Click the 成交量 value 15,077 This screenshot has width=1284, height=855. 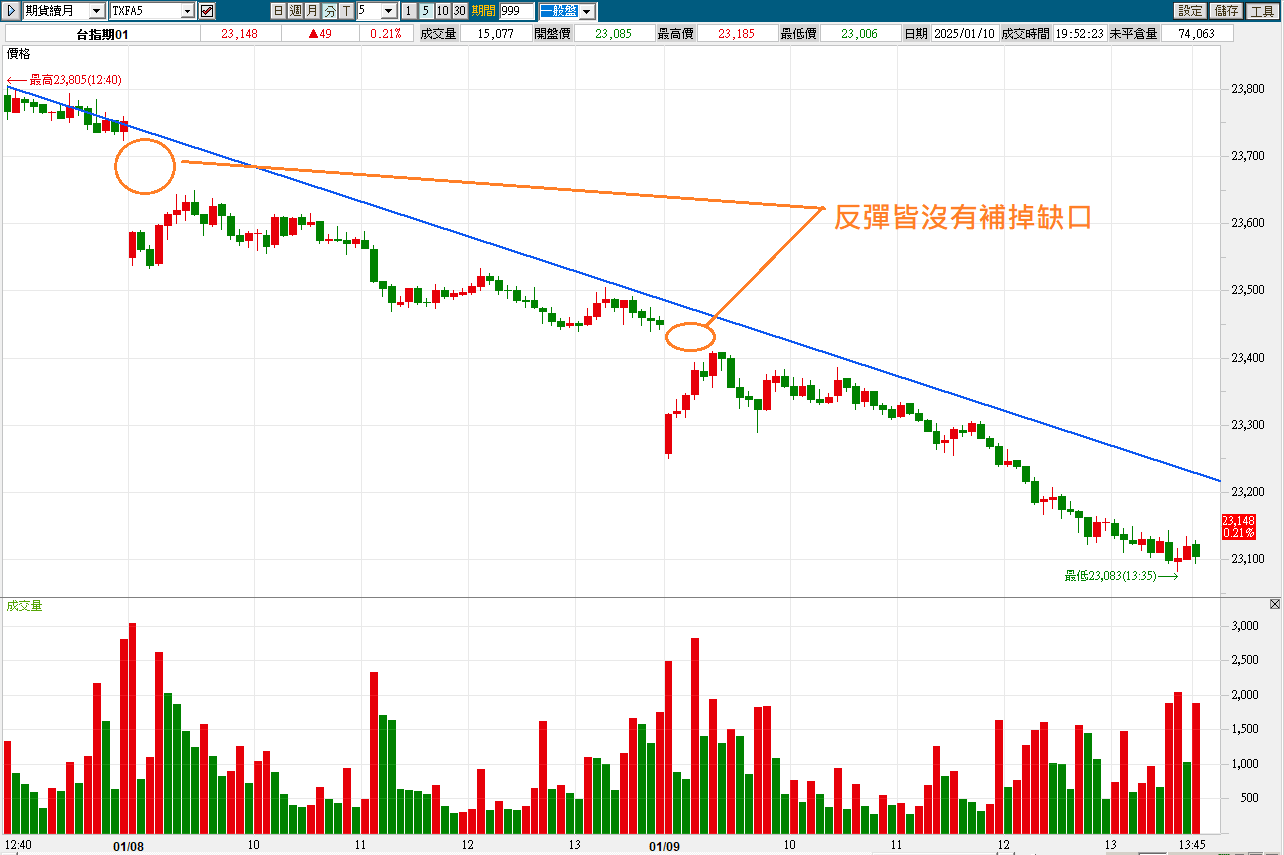[x=495, y=34]
